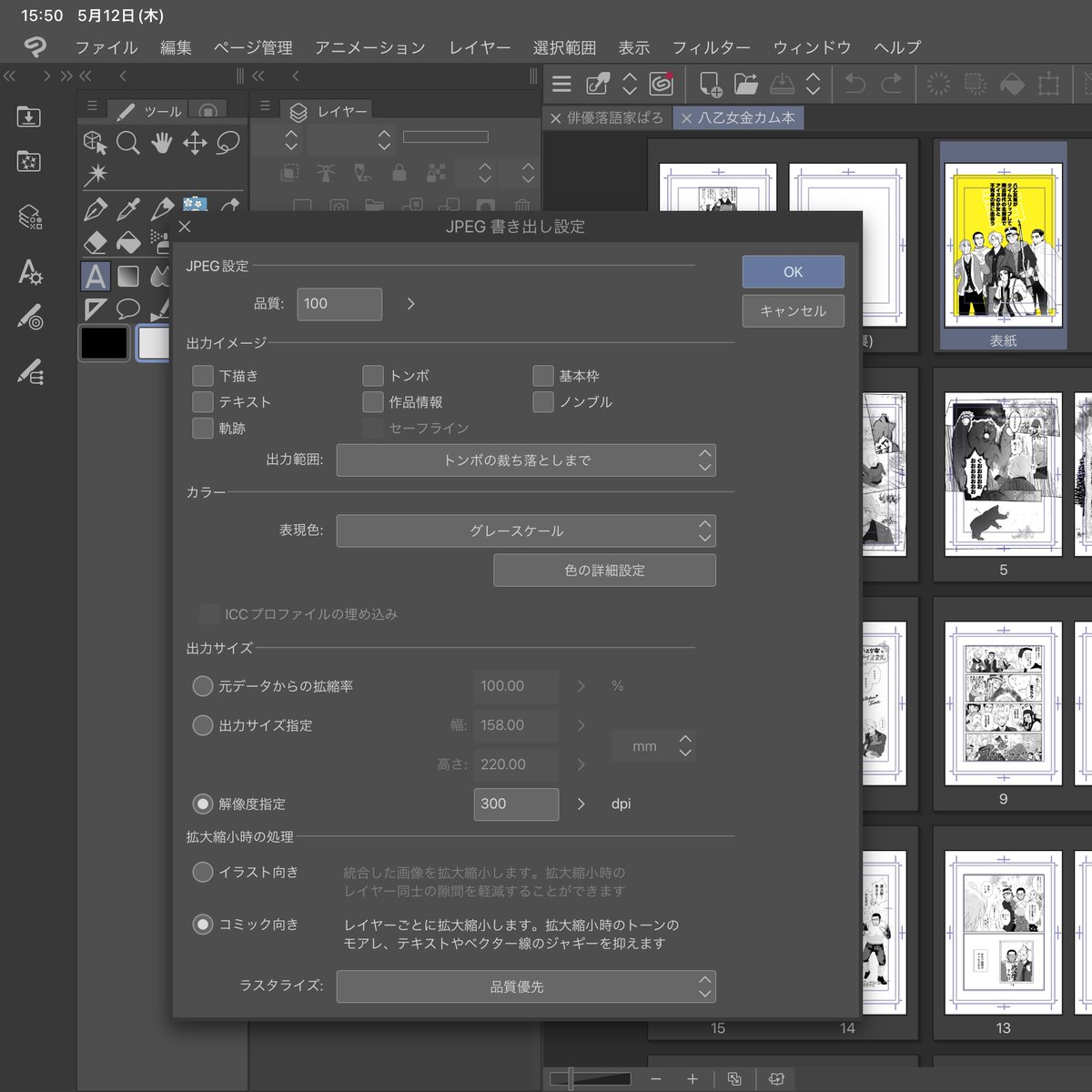This screenshot has height=1092, width=1092.
Task: Select the Eraser tool
Action: coord(95,242)
